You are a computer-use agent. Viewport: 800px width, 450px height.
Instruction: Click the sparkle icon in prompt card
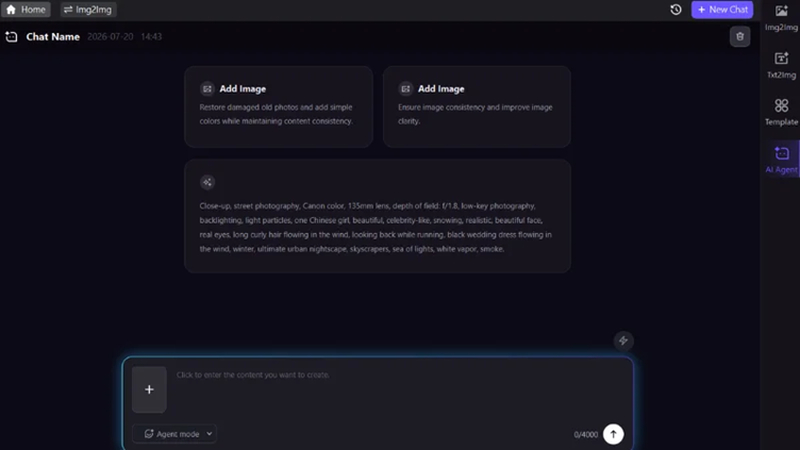(x=207, y=182)
